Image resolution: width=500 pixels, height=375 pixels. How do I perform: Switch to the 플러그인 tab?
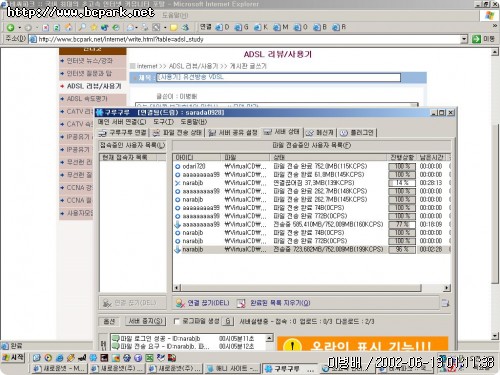point(357,133)
